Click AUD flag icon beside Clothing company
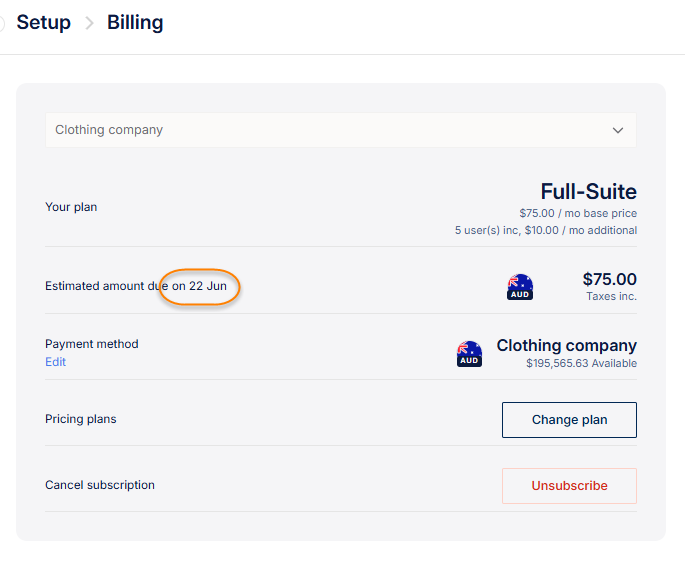The width and height of the screenshot is (685, 562). (469, 354)
